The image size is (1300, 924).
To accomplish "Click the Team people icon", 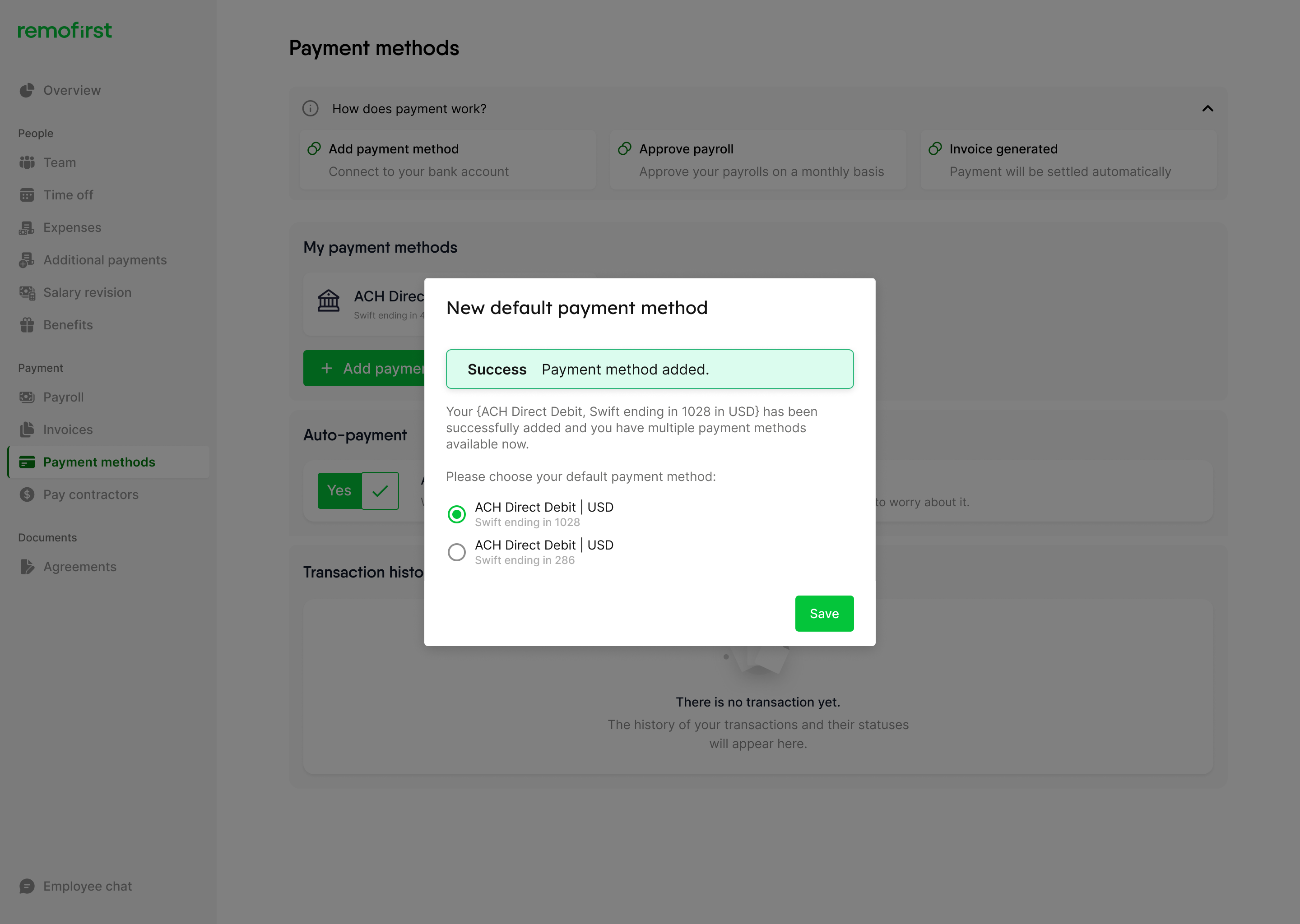I will (x=27, y=163).
